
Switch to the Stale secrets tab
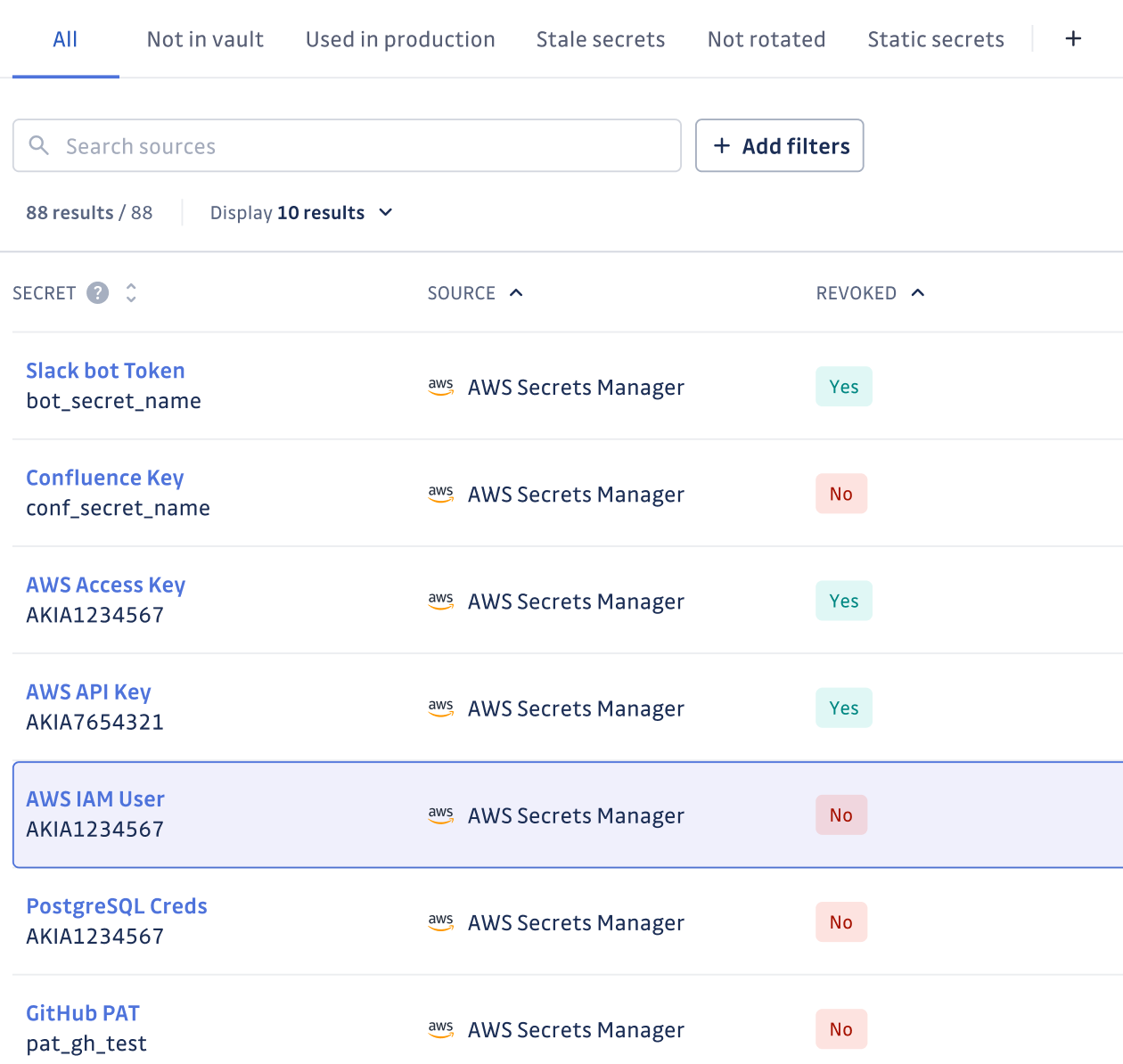pyautogui.click(x=600, y=38)
